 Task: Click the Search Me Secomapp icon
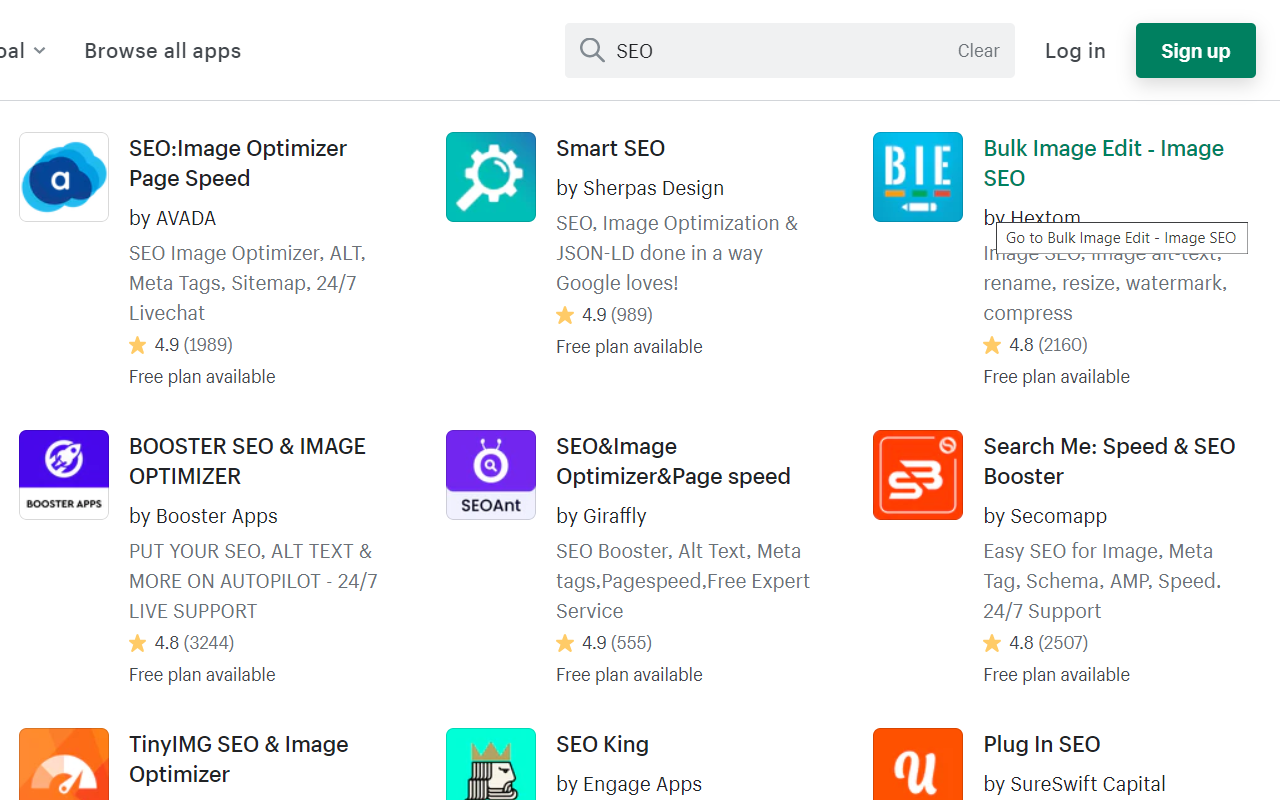point(917,474)
